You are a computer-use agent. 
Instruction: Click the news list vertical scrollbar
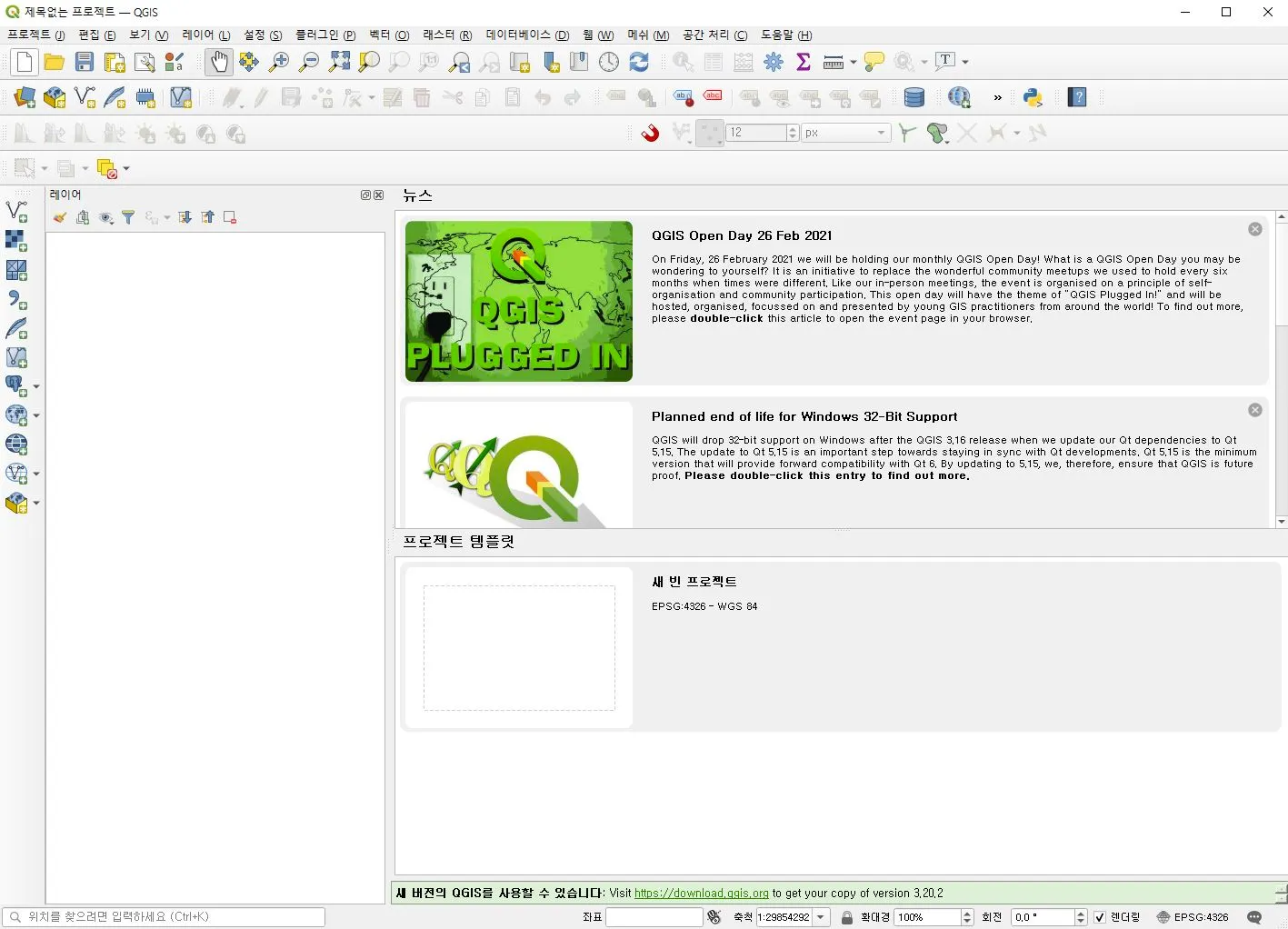tap(1282, 368)
